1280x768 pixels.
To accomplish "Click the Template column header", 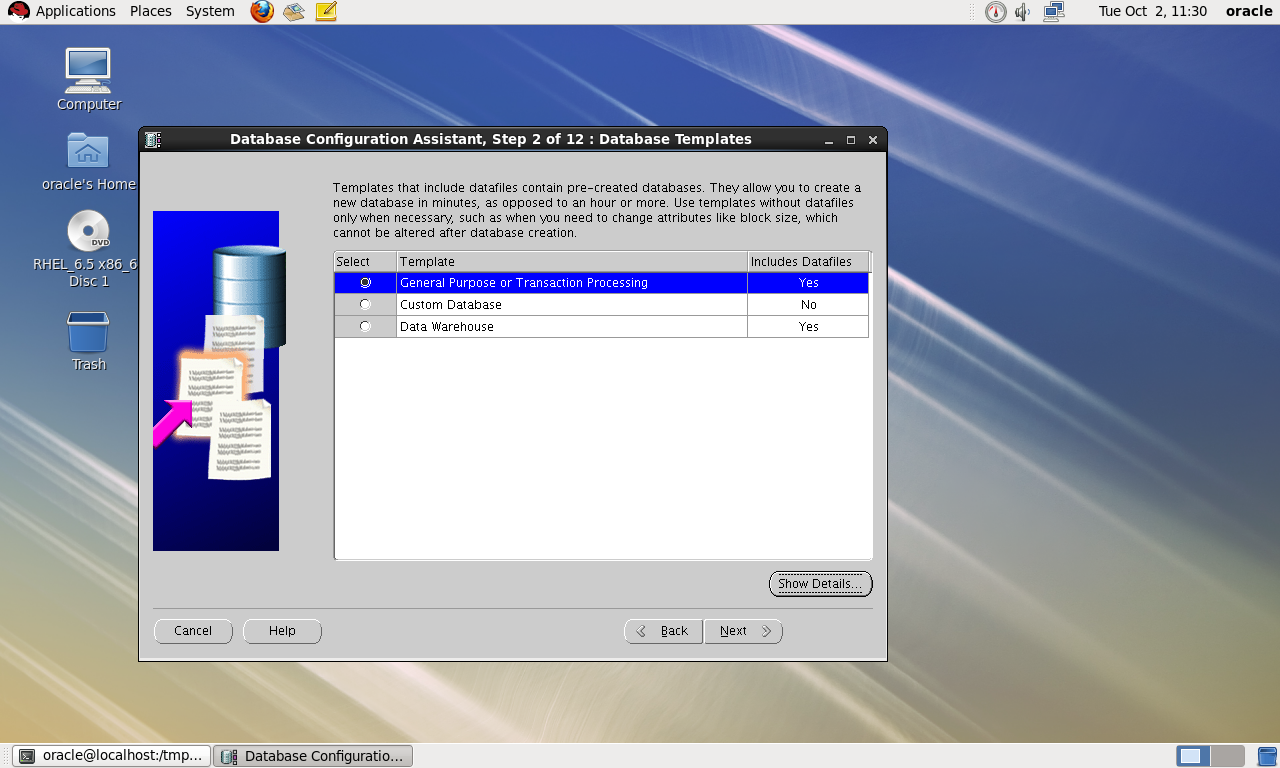I will (572, 262).
